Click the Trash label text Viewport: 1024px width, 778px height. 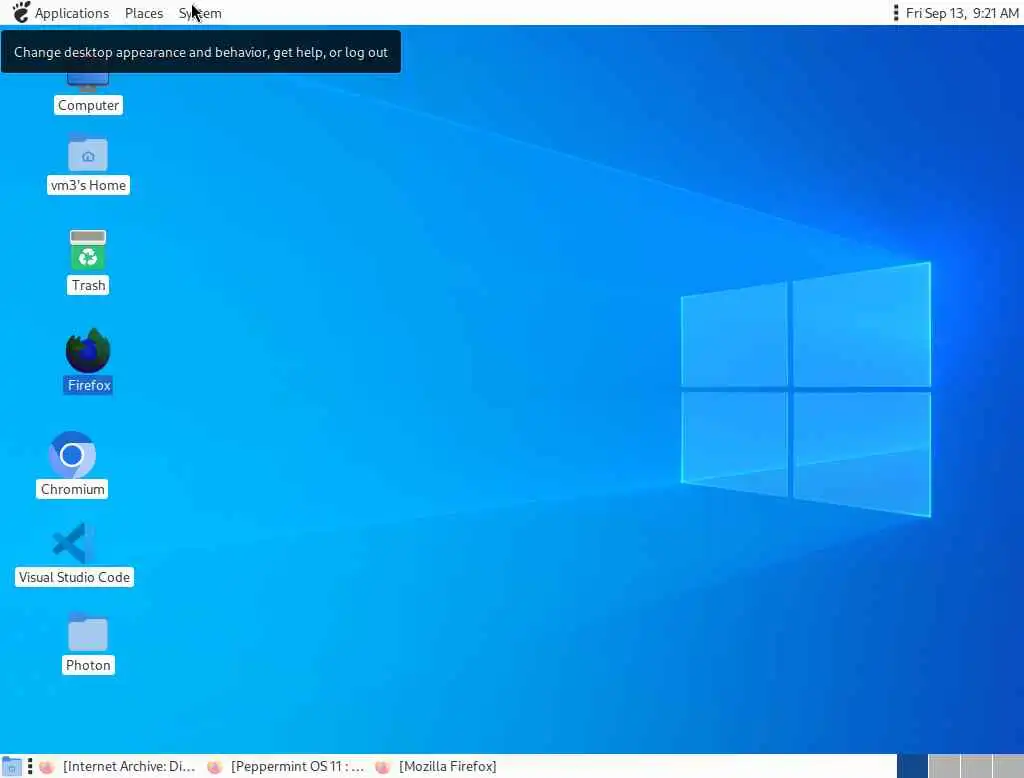(88, 285)
